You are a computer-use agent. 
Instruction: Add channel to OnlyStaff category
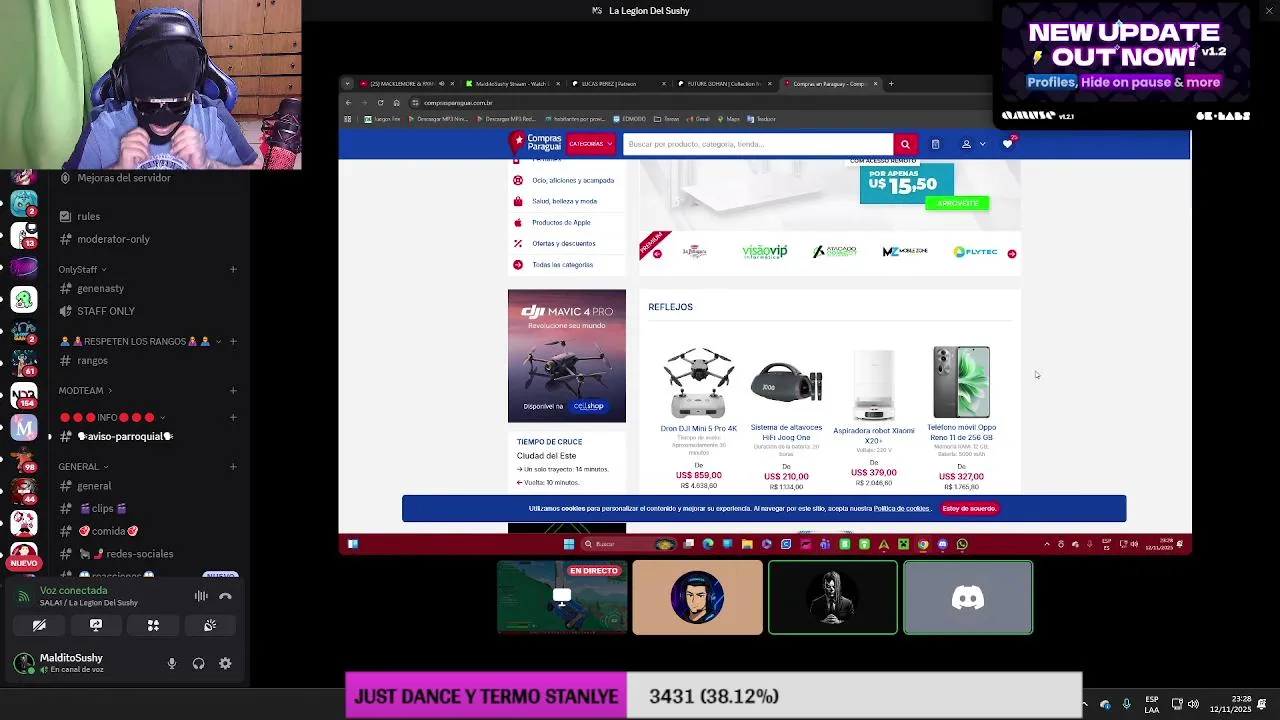click(x=233, y=270)
